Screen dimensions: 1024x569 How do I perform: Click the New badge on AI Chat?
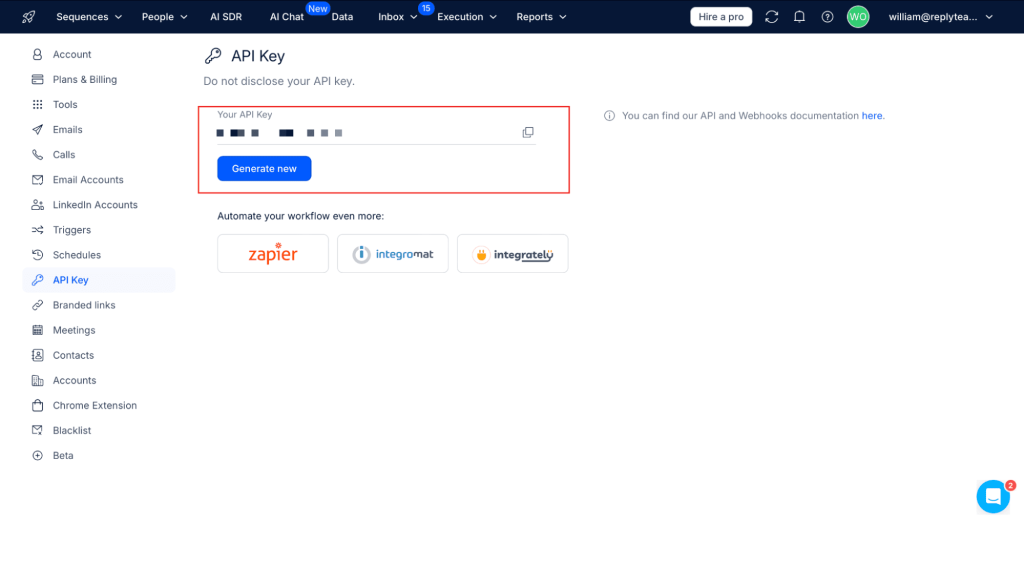pyautogui.click(x=318, y=8)
